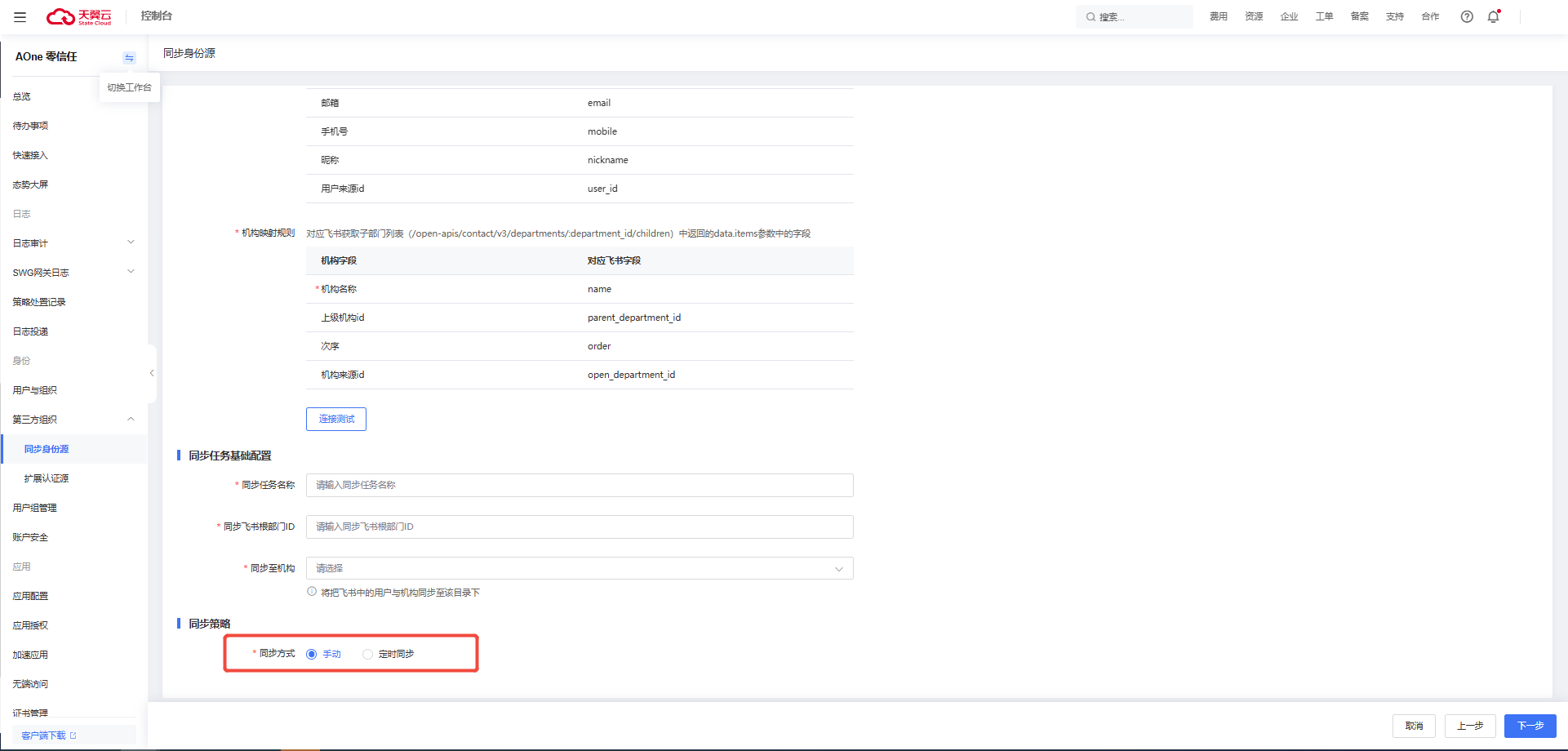Click the 机构名称 table cell

[339, 289]
